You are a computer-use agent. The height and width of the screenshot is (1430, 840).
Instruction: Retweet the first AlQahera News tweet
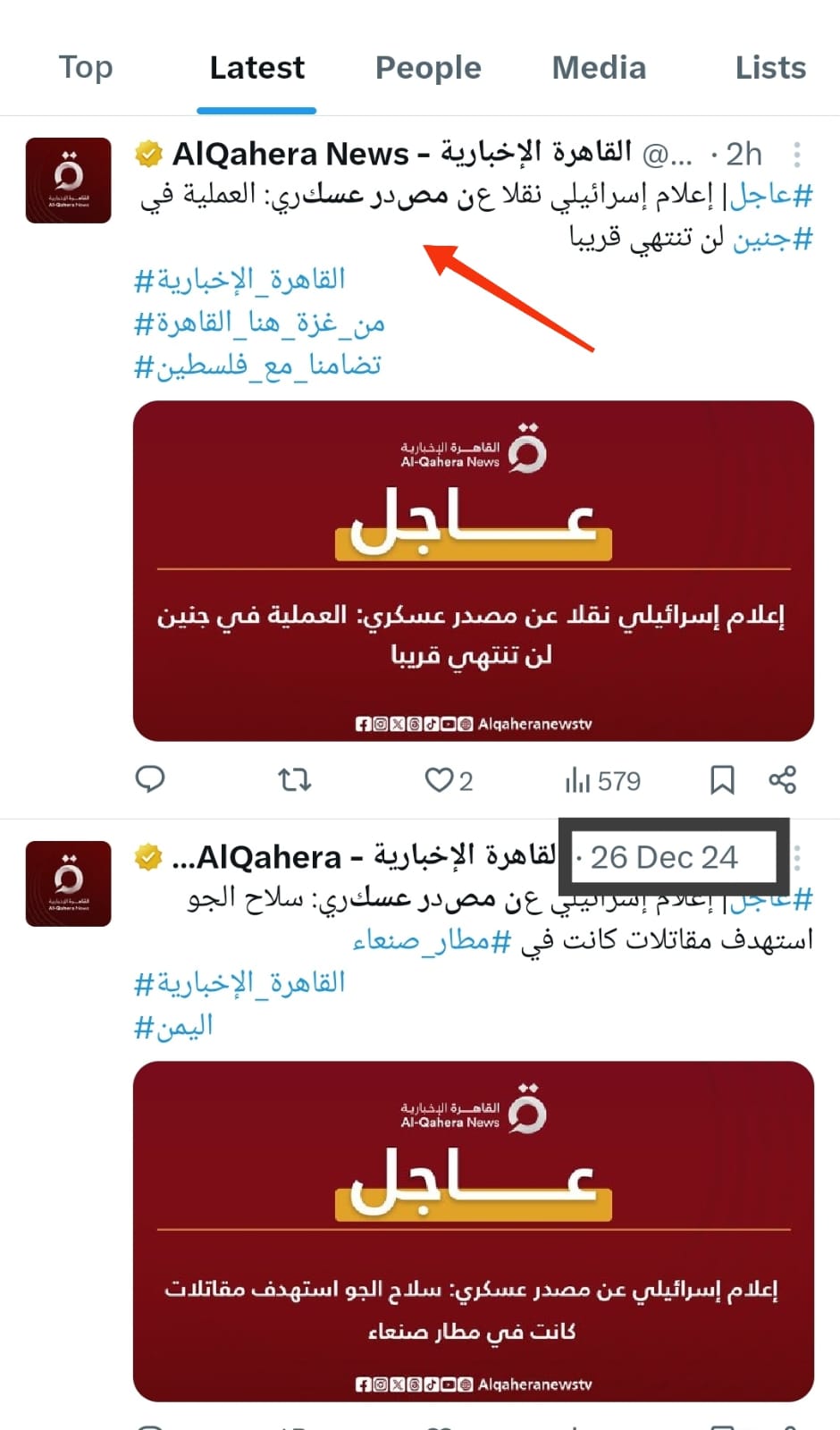tap(294, 780)
